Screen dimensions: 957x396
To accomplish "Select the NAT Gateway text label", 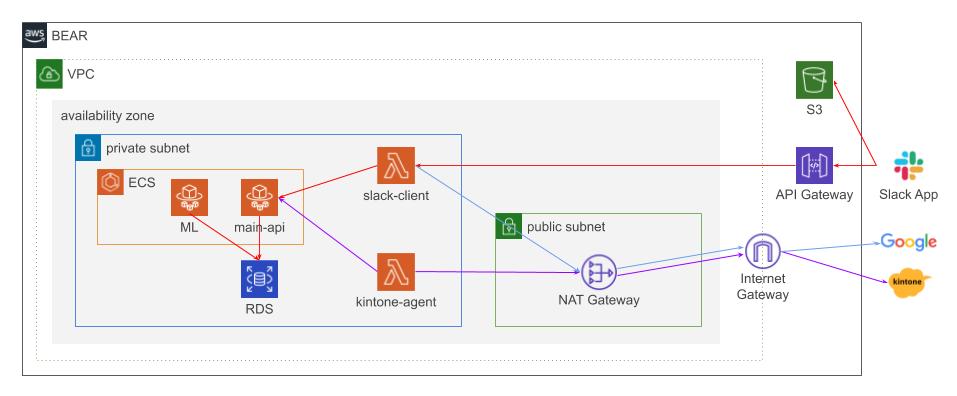I will pyautogui.click(x=599, y=300).
